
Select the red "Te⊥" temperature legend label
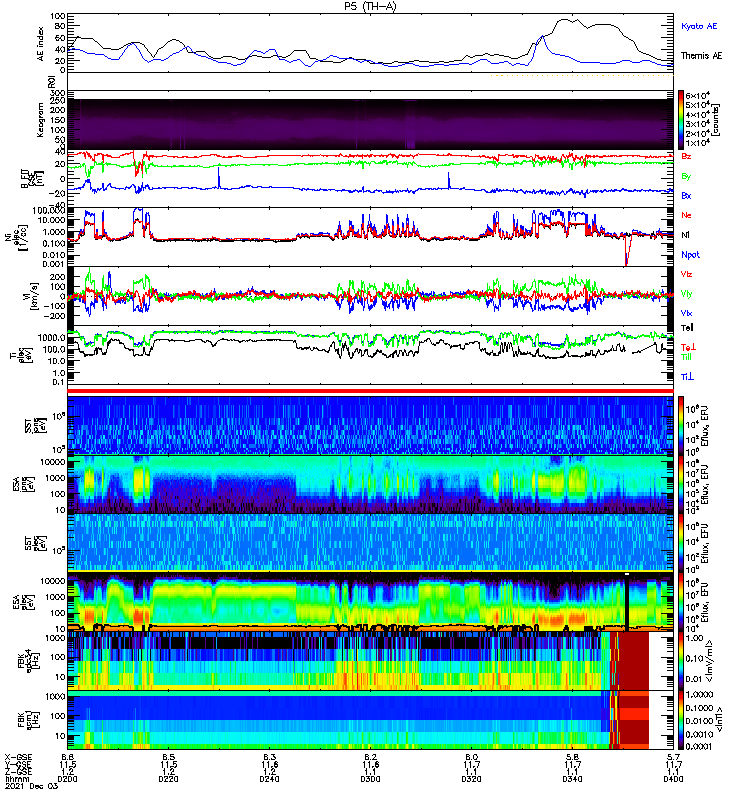coord(688,347)
